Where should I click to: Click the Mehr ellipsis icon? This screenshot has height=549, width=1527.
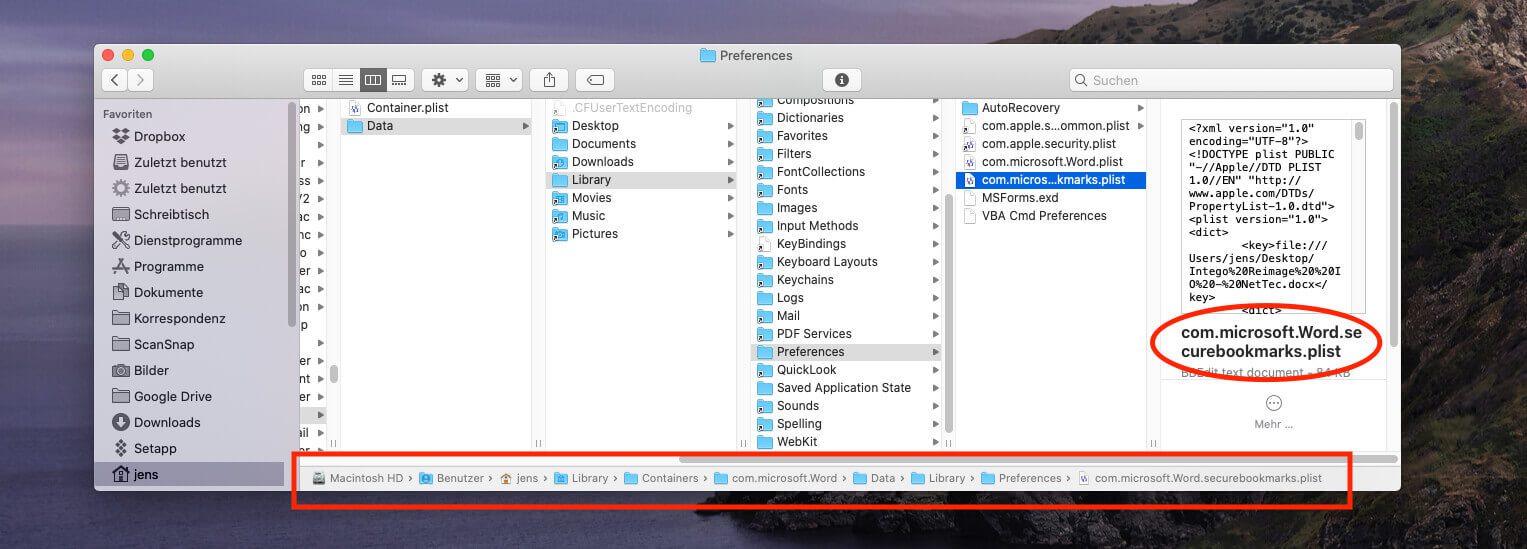coord(1273,403)
